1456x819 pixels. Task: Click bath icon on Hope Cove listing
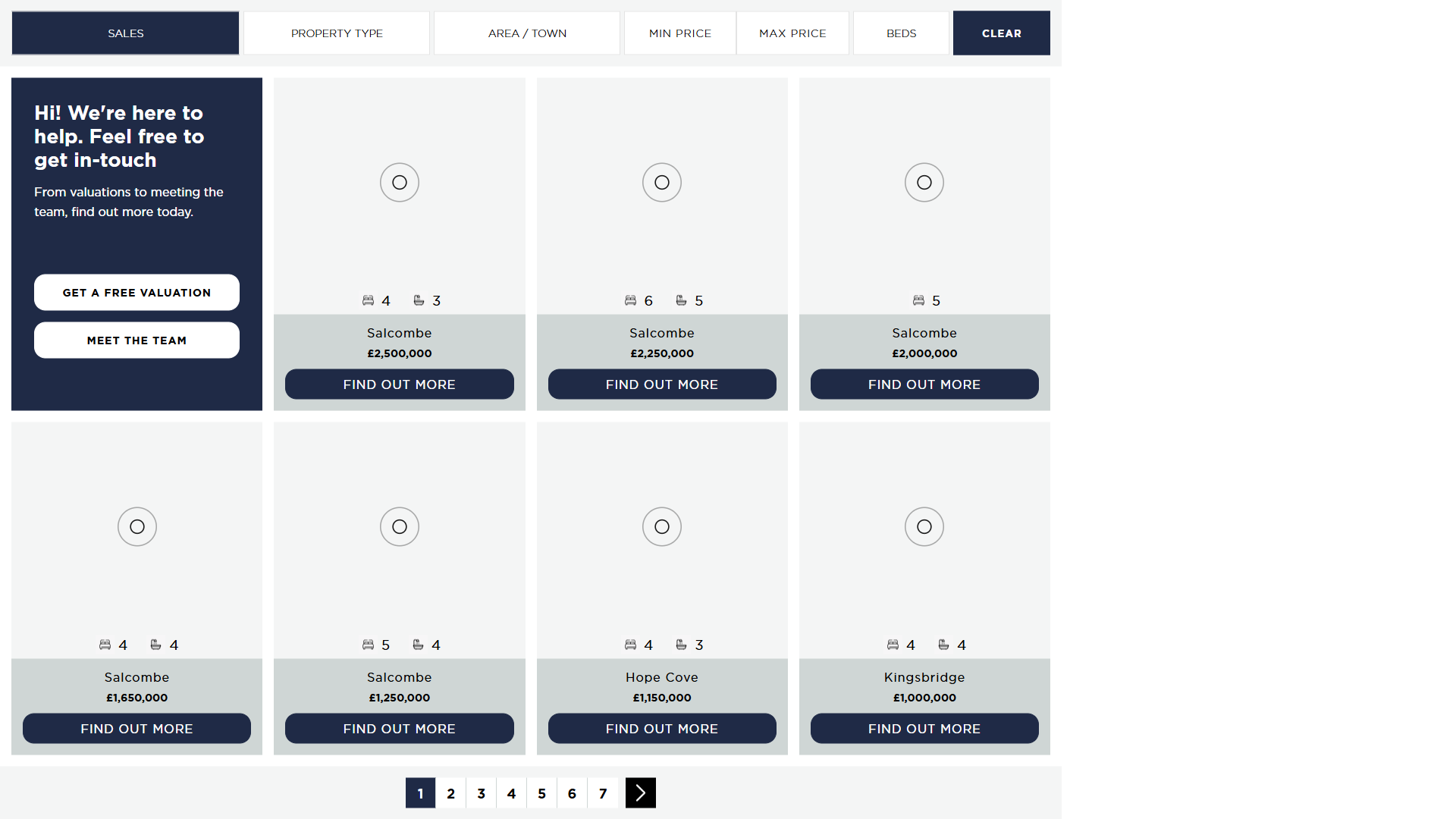[681, 645]
